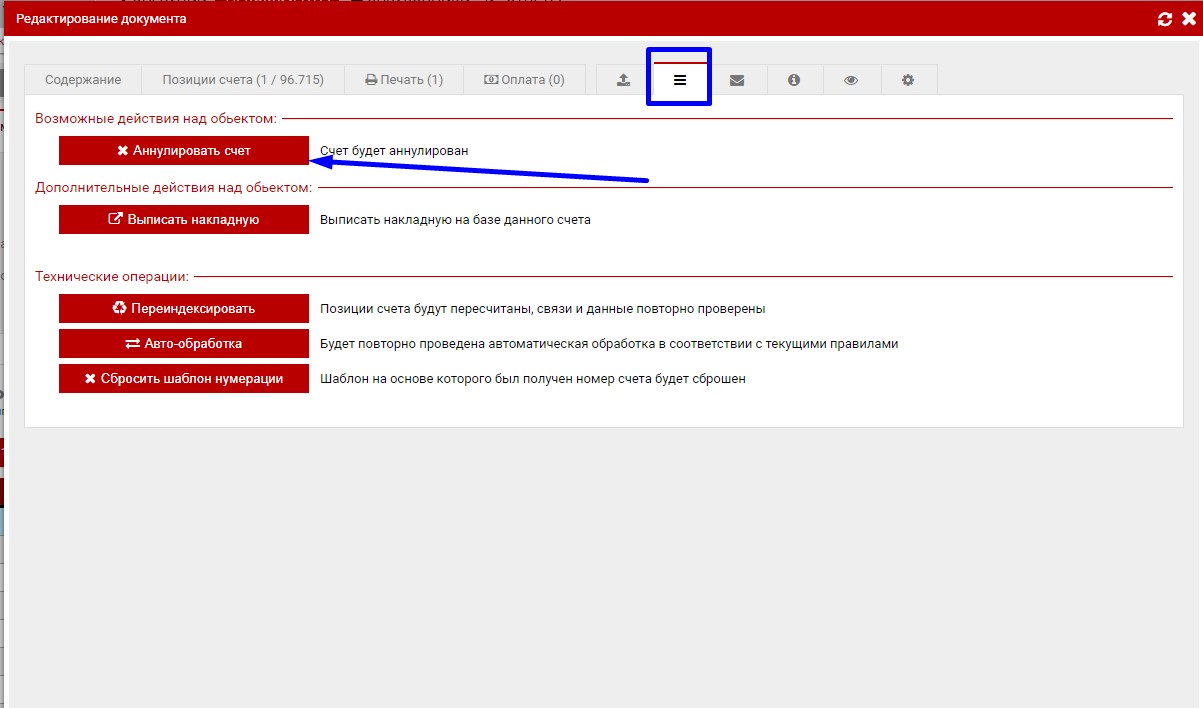
Task: Show the eye icon view tab
Action: click(x=851, y=80)
